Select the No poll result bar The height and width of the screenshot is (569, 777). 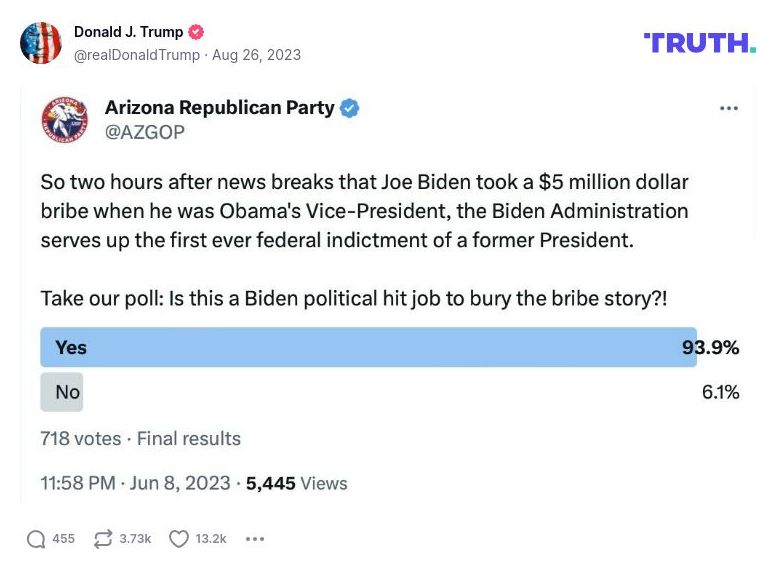(62, 392)
